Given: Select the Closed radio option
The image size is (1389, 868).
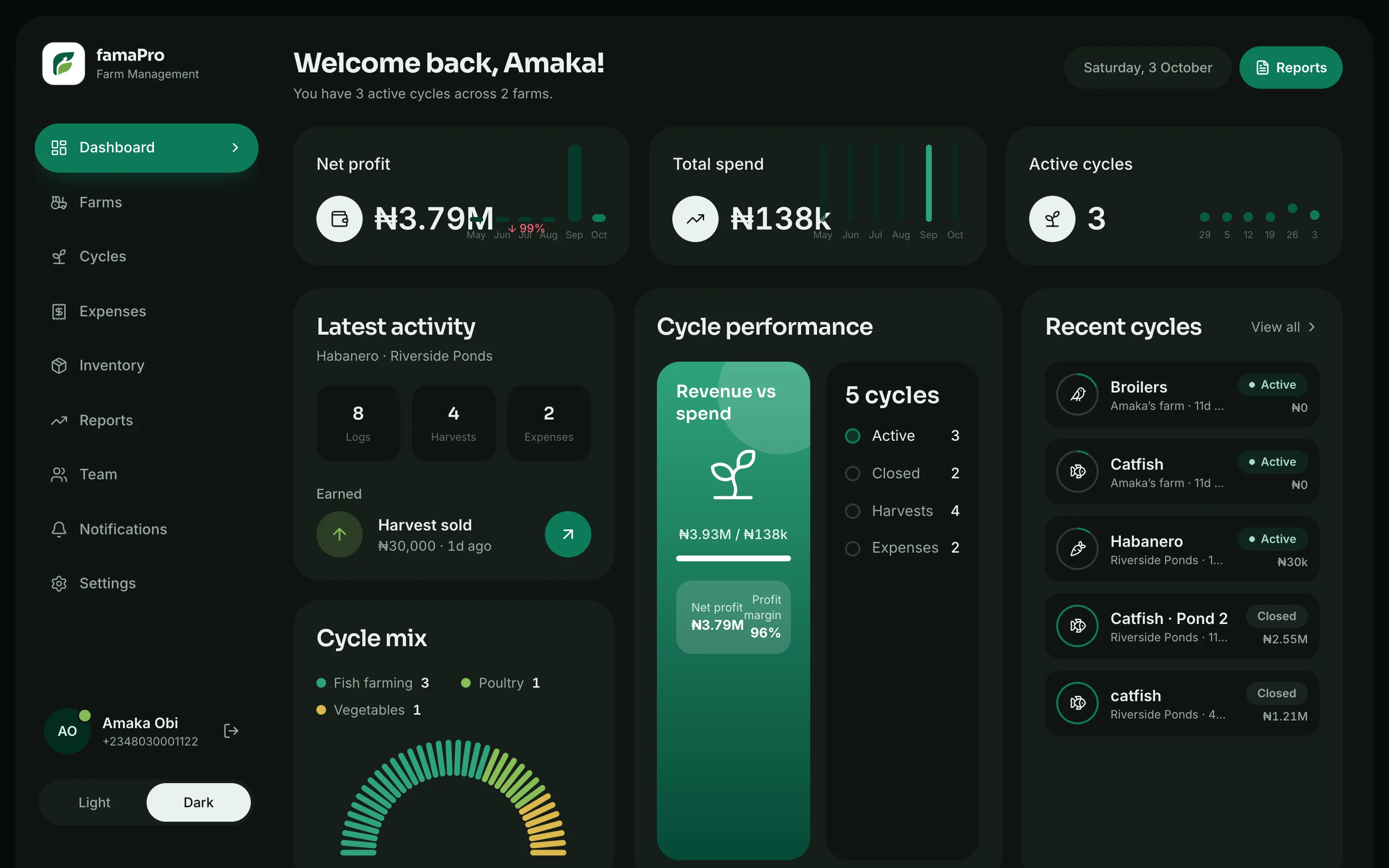Looking at the screenshot, I should [x=853, y=473].
